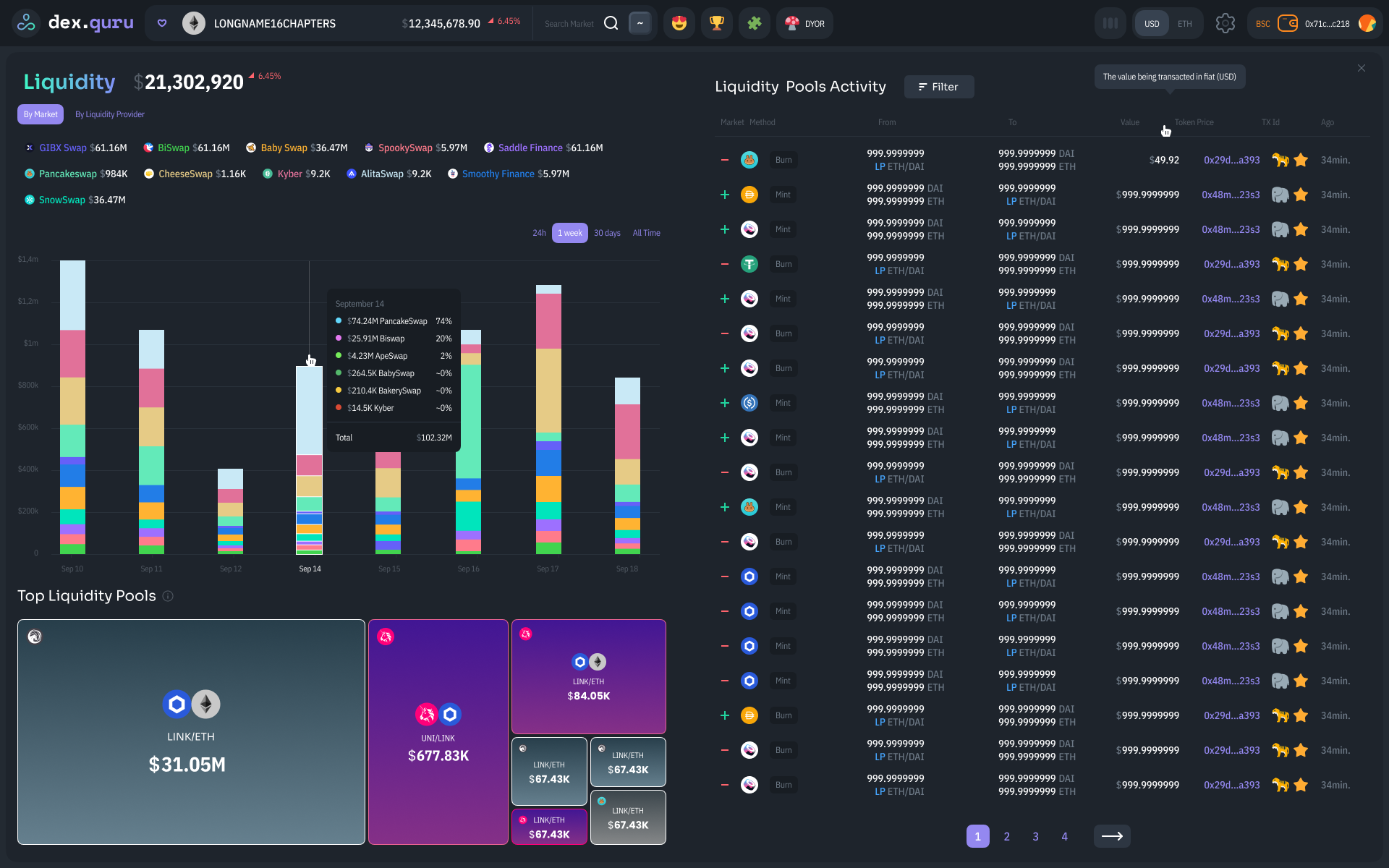The width and height of the screenshot is (1389, 868).
Task: Select the 30 days time range
Action: tap(607, 233)
